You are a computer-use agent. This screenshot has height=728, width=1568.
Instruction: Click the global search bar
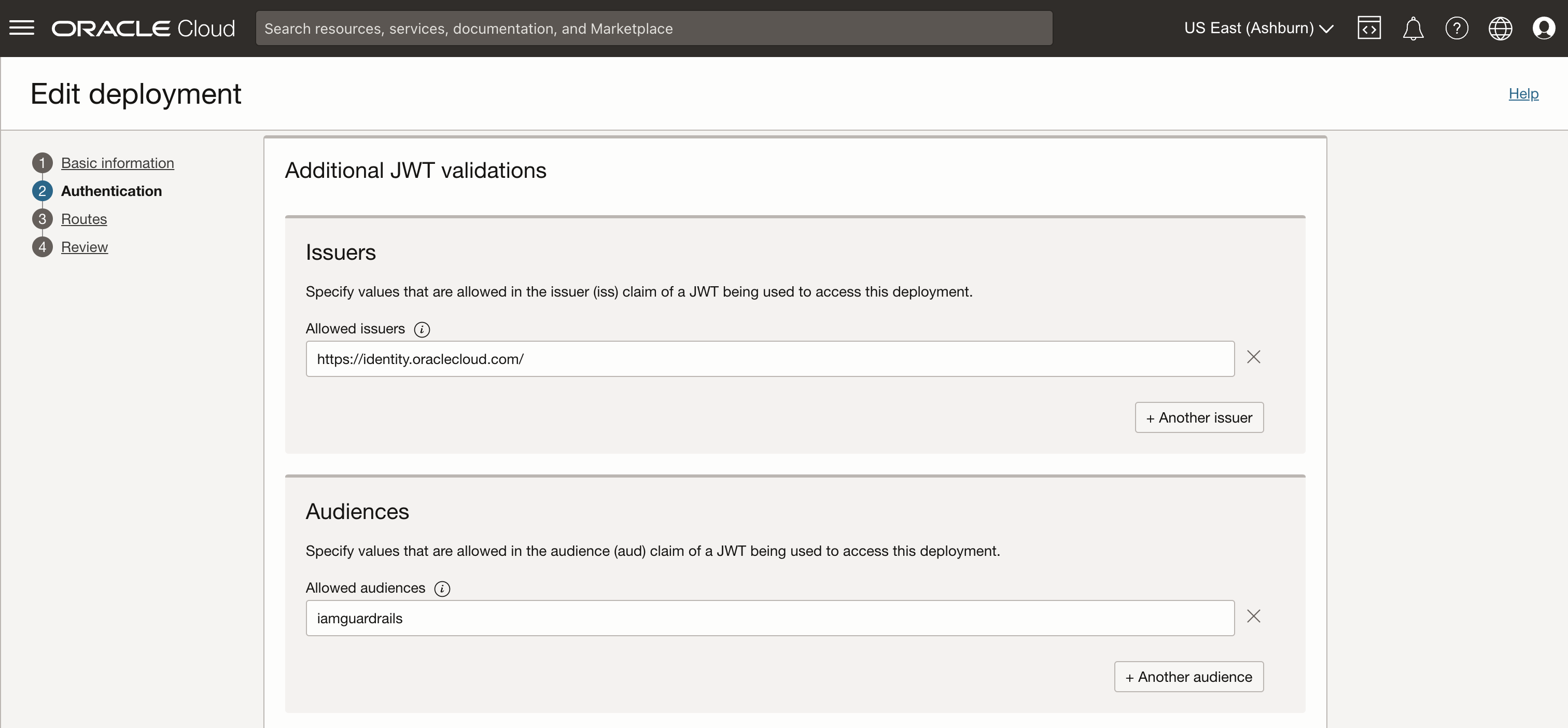tap(653, 28)
